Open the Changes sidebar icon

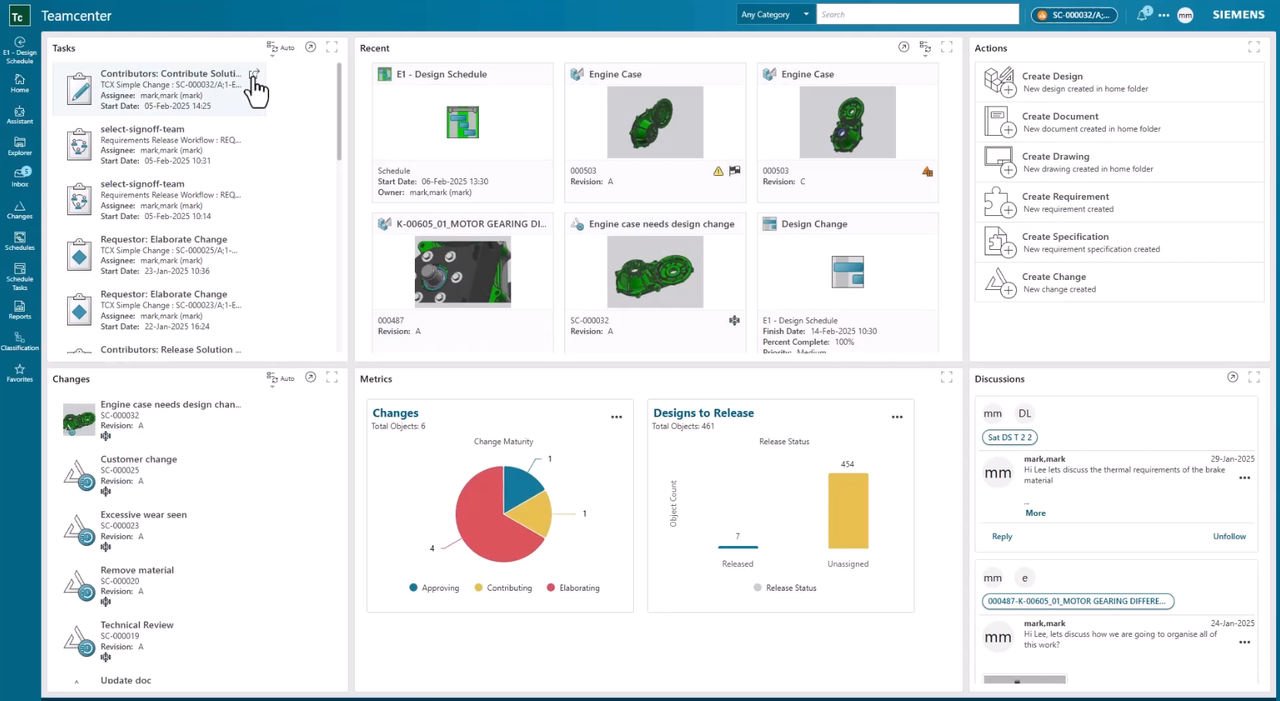click(19, 210)
